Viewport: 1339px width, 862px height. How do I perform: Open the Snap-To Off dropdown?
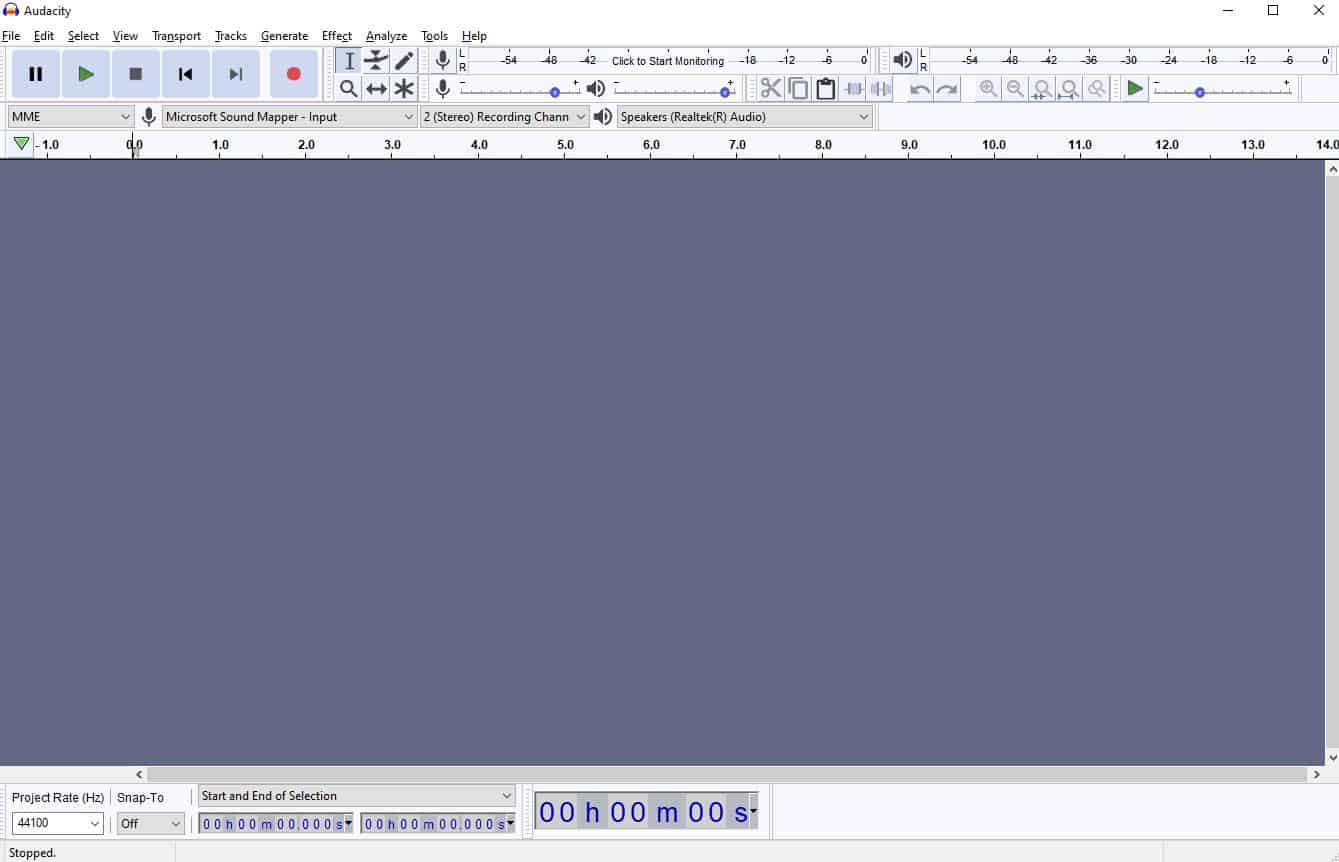point(150,824)
